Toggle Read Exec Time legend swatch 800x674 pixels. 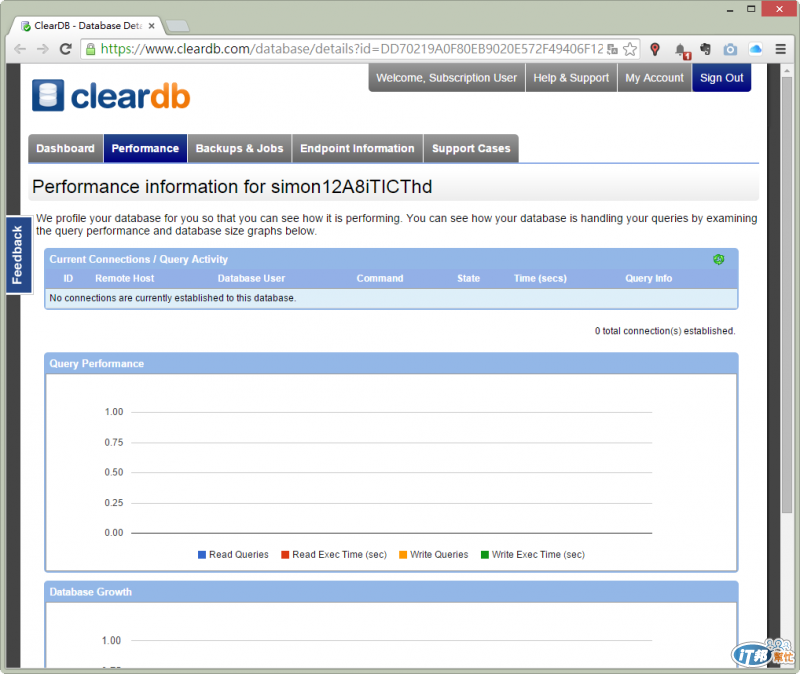[x=285, y=555]
